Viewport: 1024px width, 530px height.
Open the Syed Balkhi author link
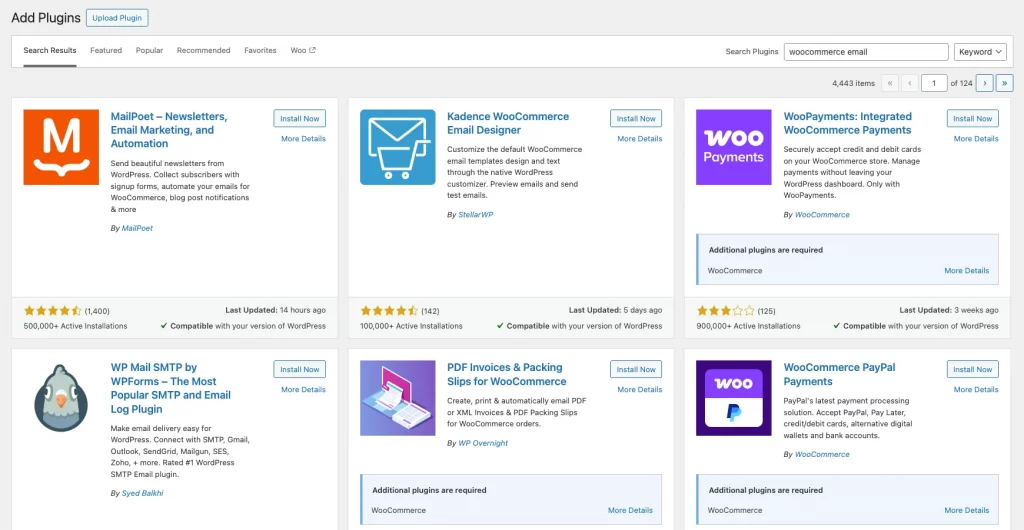point(142,493)
